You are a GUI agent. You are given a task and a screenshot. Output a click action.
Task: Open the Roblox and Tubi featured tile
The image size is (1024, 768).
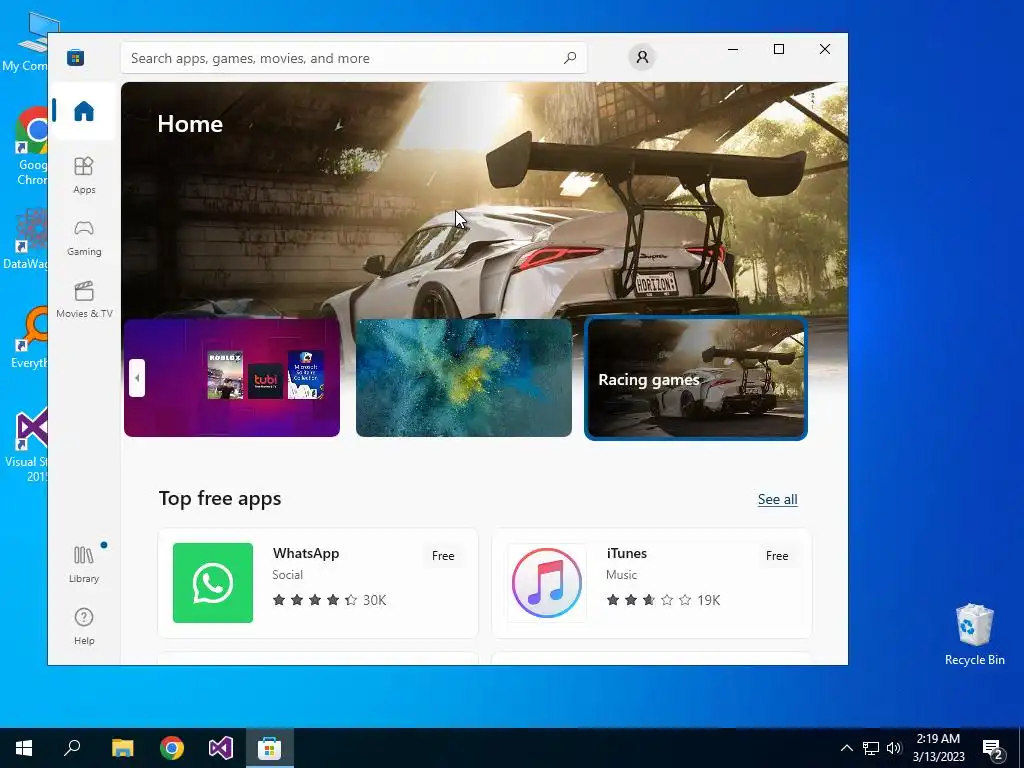[x=232, y=377]
